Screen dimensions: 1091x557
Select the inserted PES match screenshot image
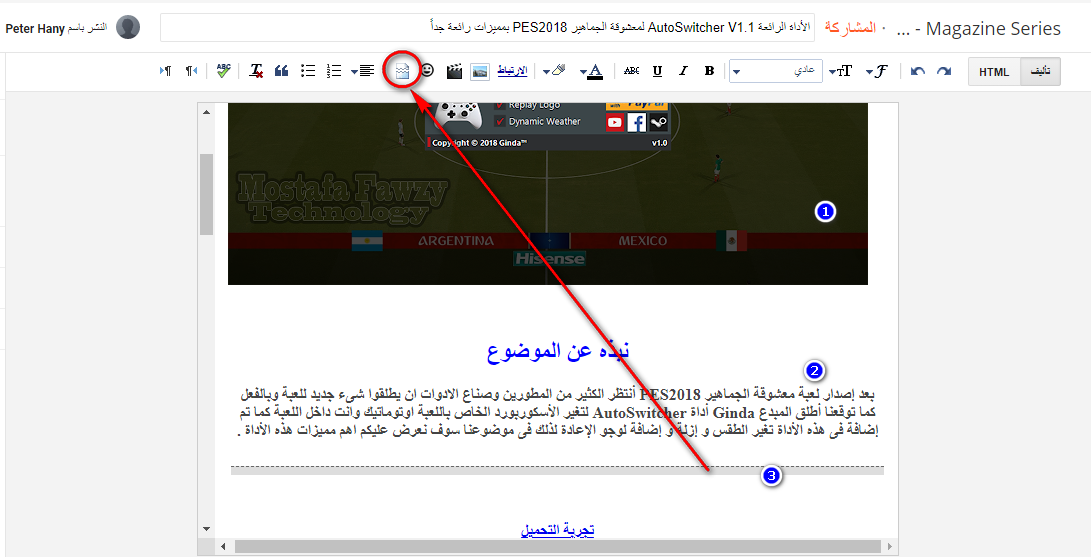pyautogui.click(x=548, y=193)
